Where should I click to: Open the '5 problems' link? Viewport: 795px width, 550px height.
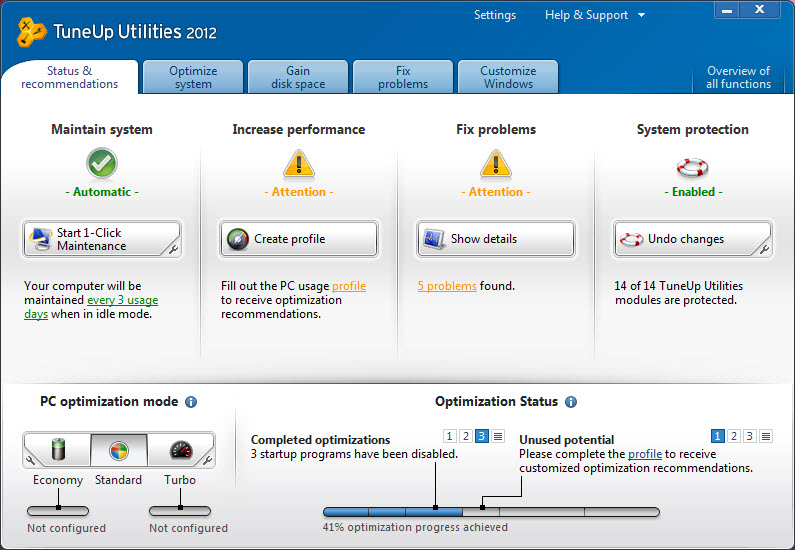(x=447, y=286)
